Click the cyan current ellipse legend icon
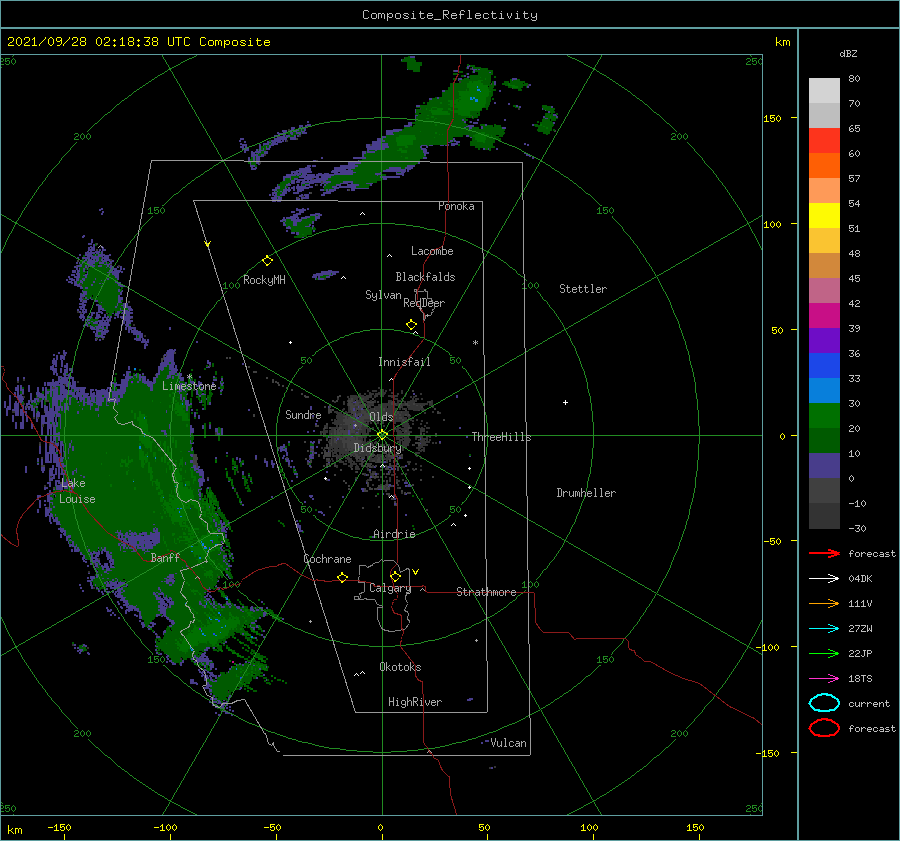 [x=824, y=703]
